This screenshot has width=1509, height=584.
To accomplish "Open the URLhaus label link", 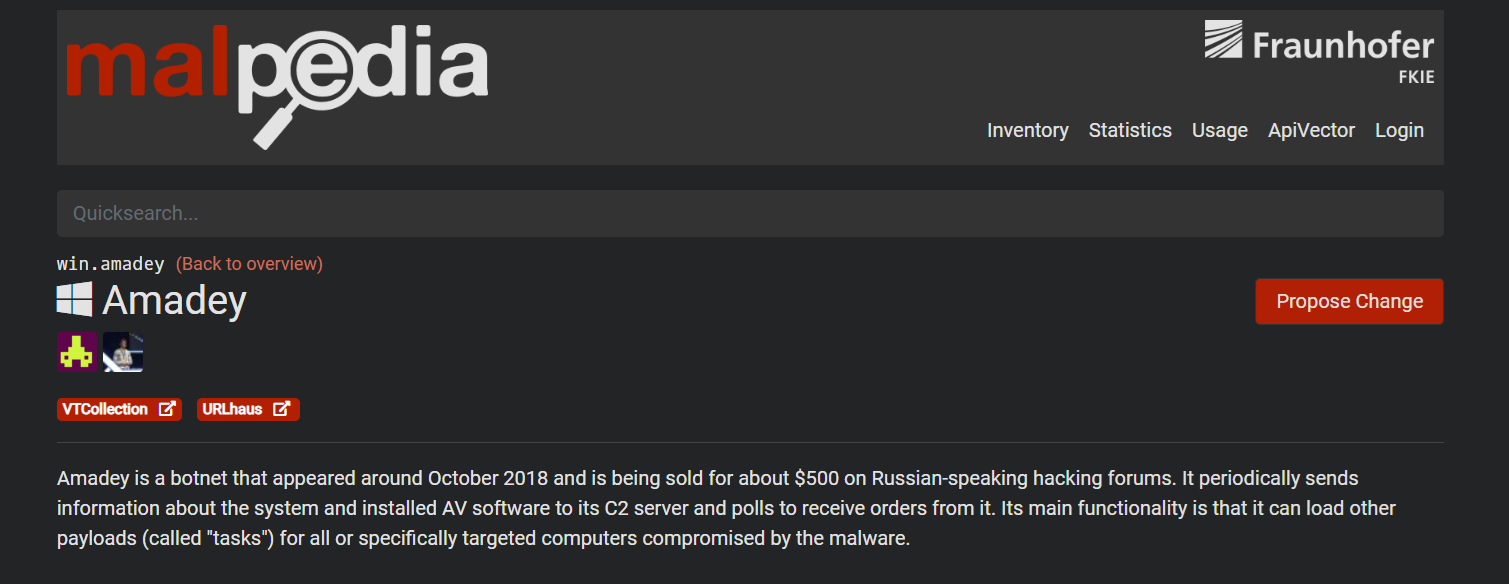I will [x=232, y=409].
